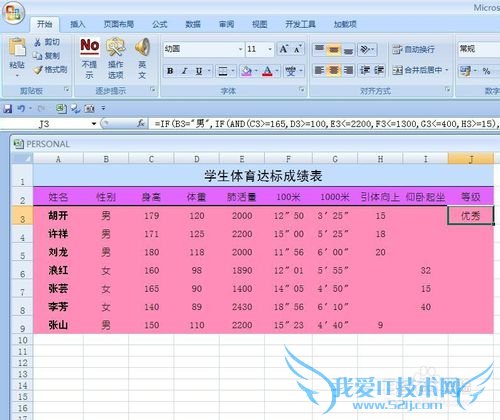This screenshot has height=420, width=500.
Task: Click the Copy icon
Action: point(38,56)
